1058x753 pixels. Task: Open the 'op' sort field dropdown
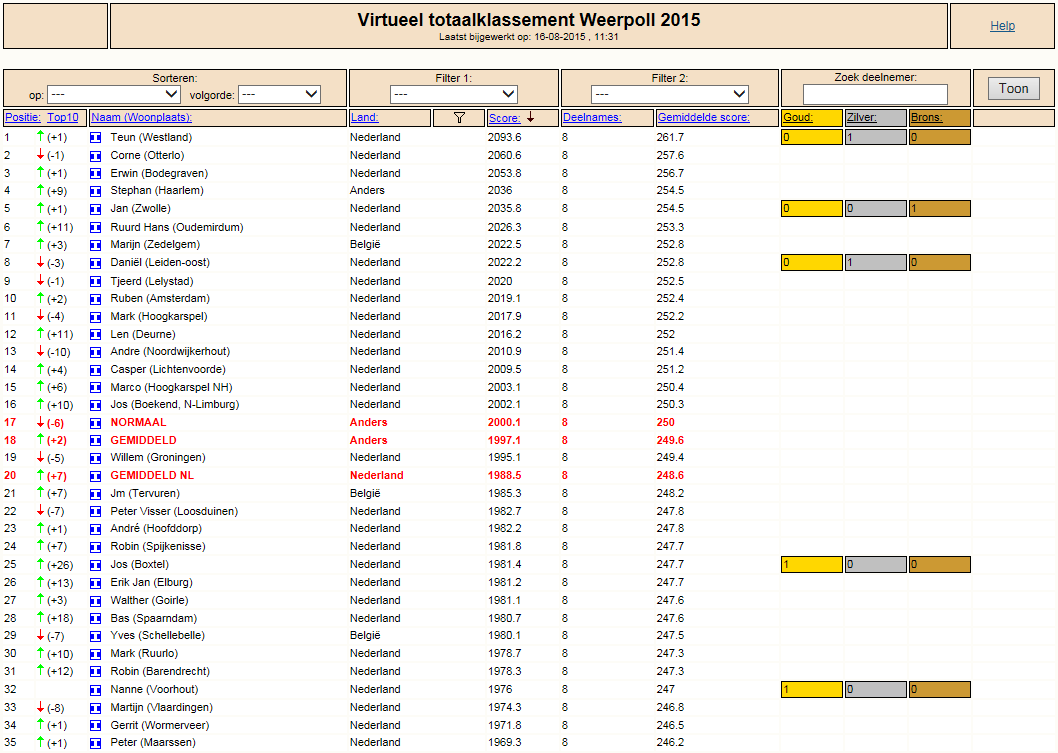(114, 94)
